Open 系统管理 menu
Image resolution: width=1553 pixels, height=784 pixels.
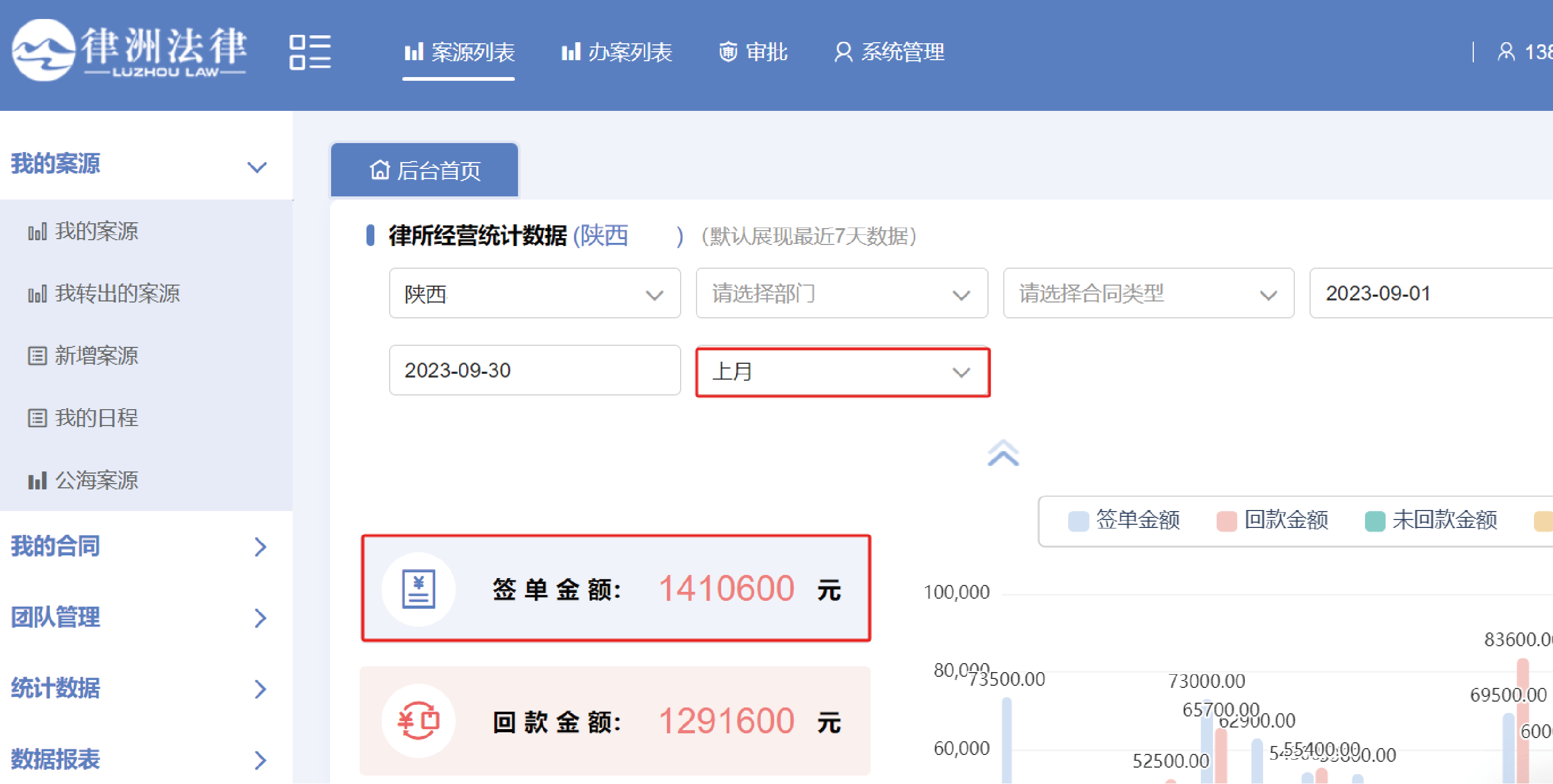tap(889, 52)
